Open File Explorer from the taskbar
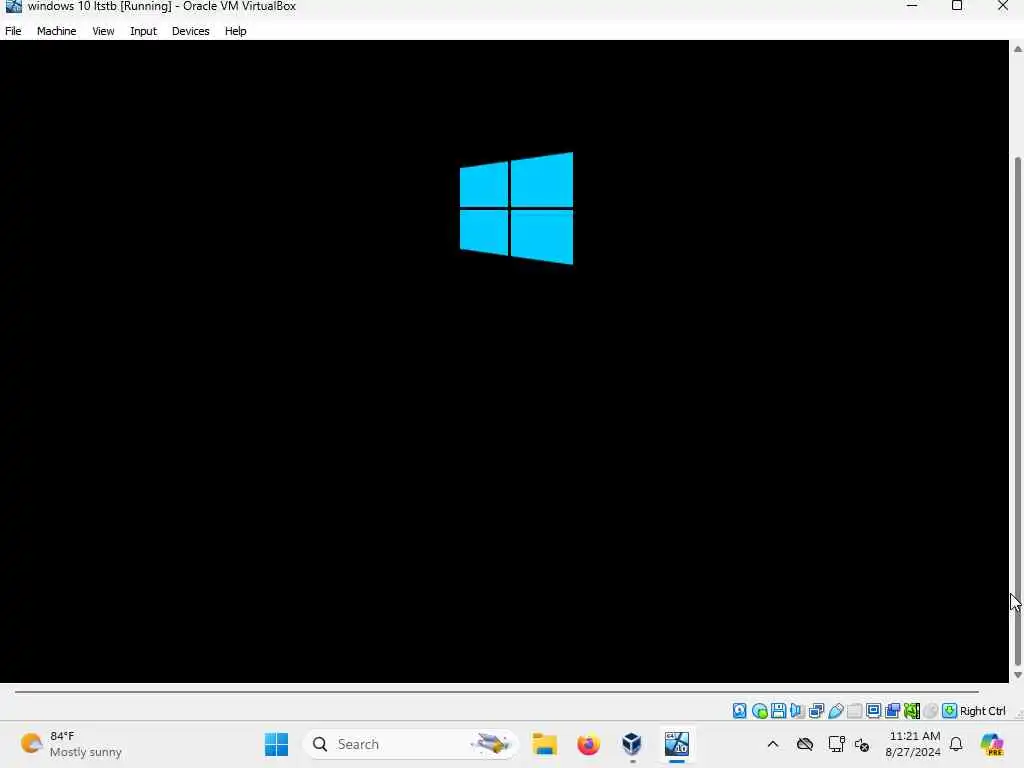1024x768 pixels. (544, 744)
